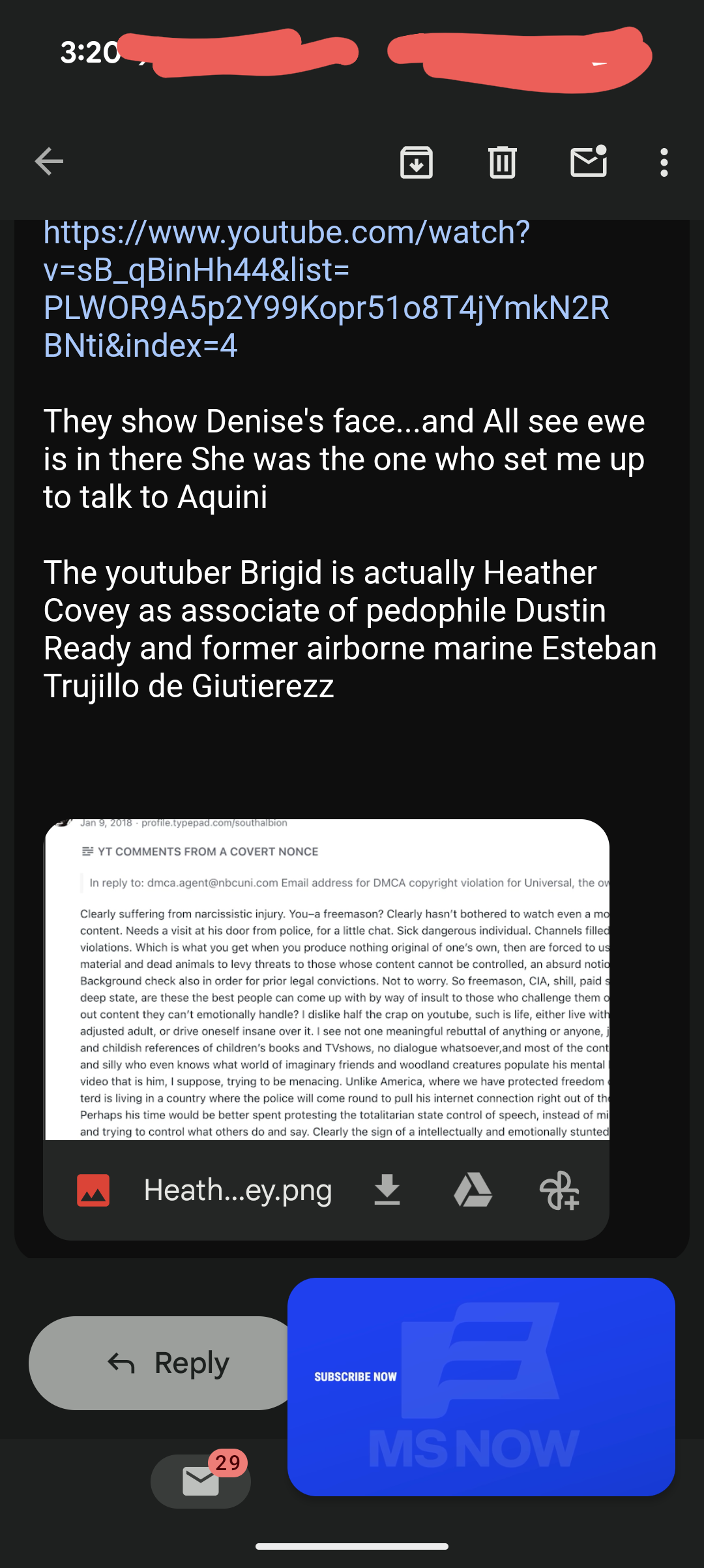The image size is (704, 1568).
Task: Open the attached screenshot preview thumbnail
Action: tap(327, 979)
